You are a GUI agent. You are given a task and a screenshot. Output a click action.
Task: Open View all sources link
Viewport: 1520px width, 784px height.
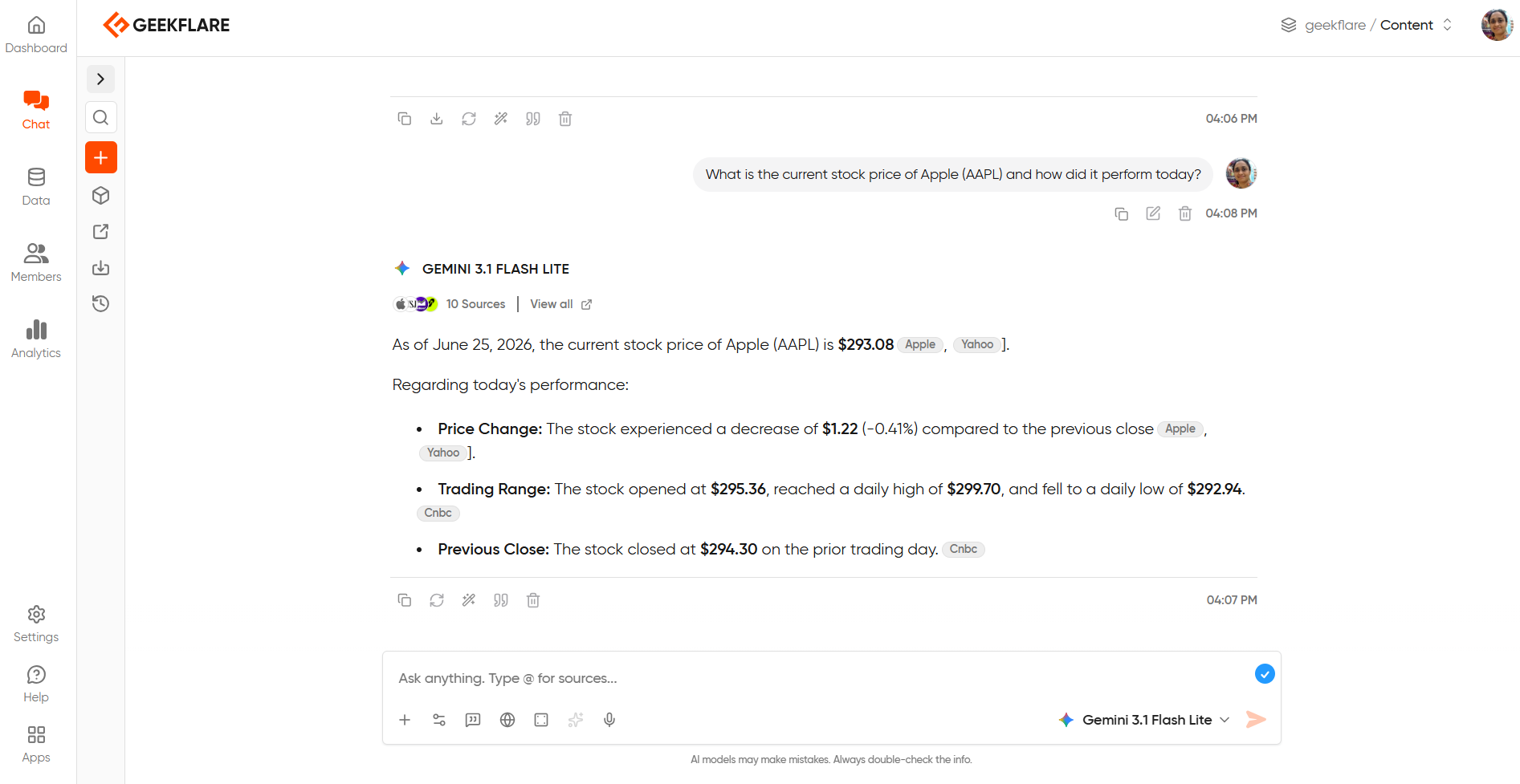(x=560, y=304)
